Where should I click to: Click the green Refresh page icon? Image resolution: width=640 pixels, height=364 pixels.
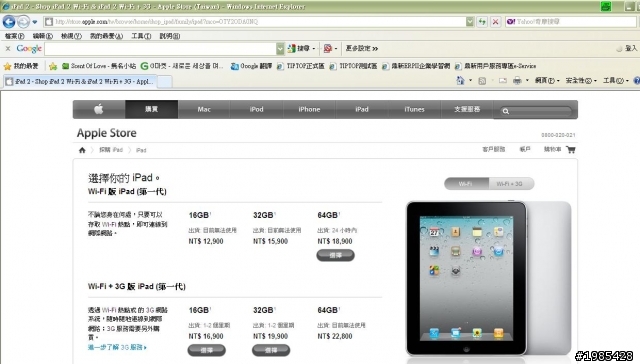pyautogui.click(x=482, y=22)
